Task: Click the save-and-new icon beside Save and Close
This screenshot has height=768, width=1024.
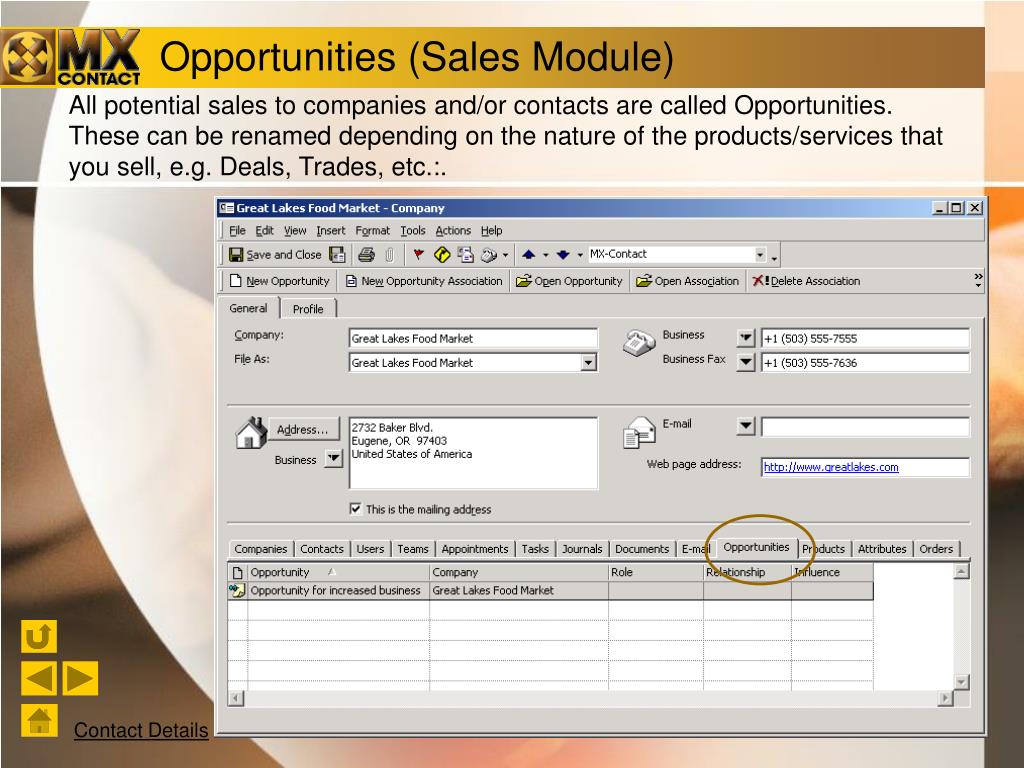Action: 337,255
